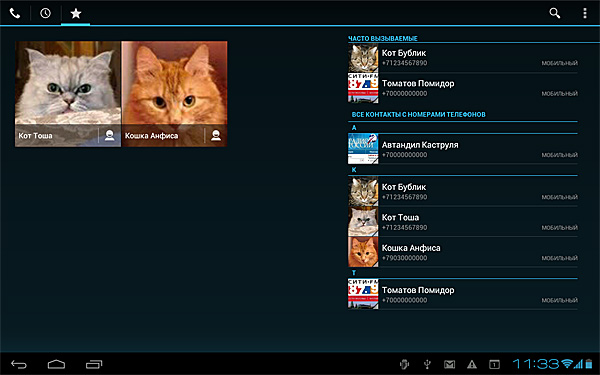
Task: Switch to the call history clock tab
Action: point(45,13)
